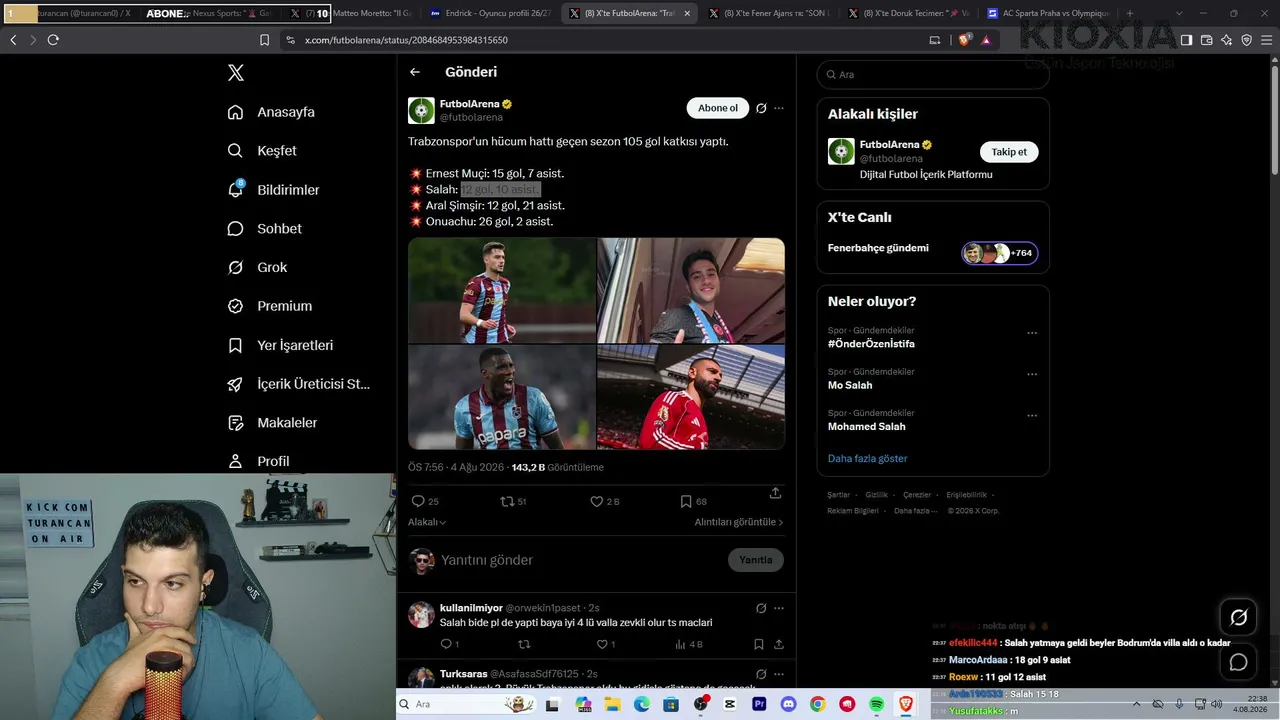1280x720 pixels.
Task: Click the Yanıtını gönder reply field
Action: 579,560
